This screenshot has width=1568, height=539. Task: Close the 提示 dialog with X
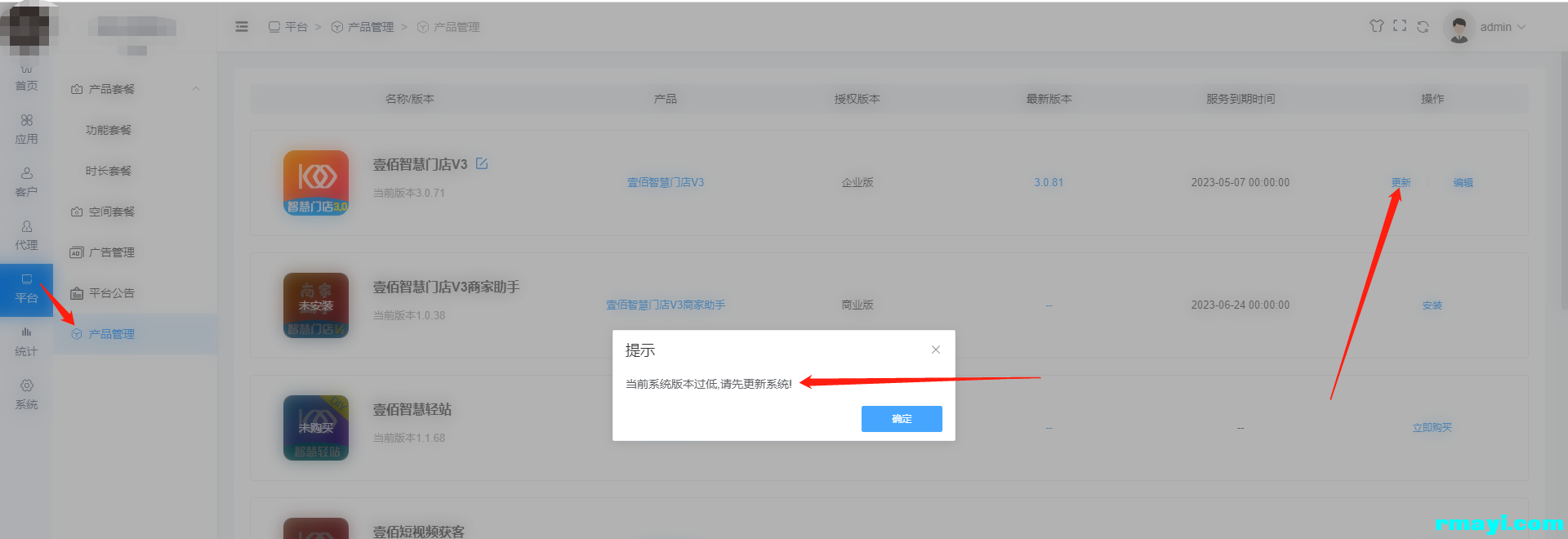[x=936, y=350]
